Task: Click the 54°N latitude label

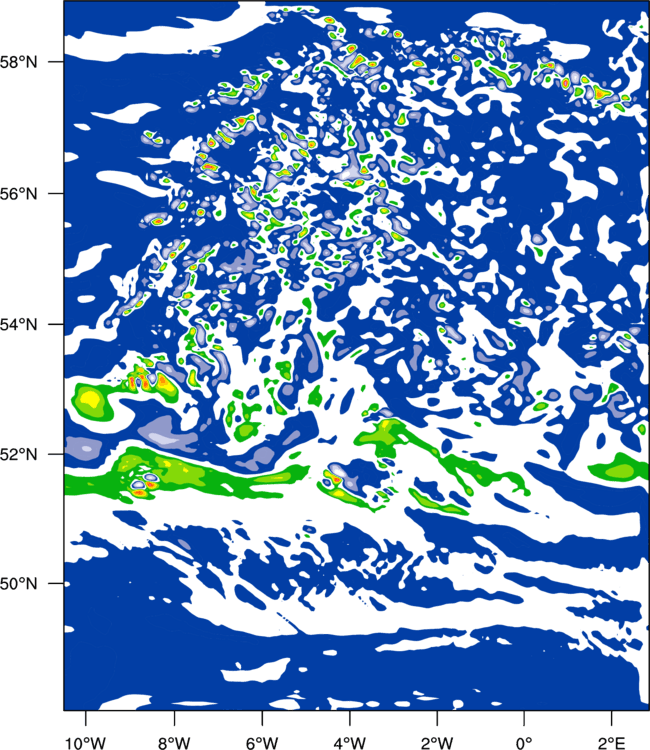Action: (x=19, y=325)
